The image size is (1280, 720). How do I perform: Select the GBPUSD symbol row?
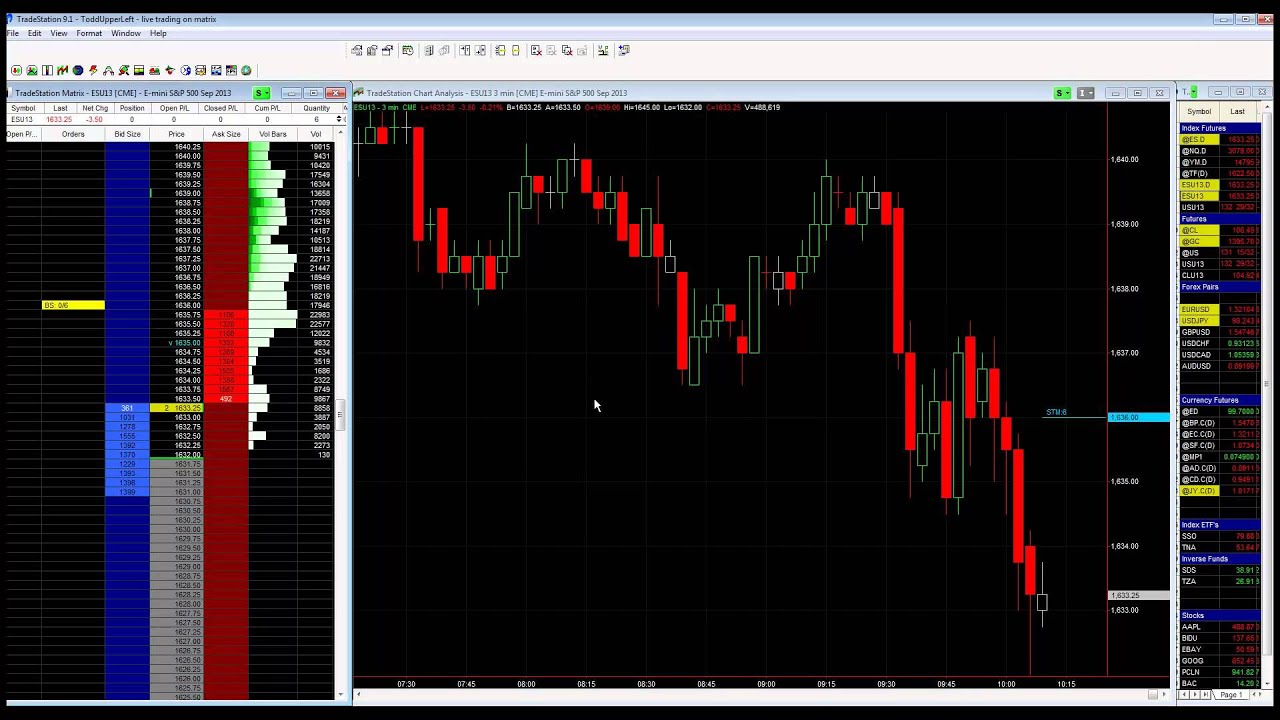tap(1219, 332)
